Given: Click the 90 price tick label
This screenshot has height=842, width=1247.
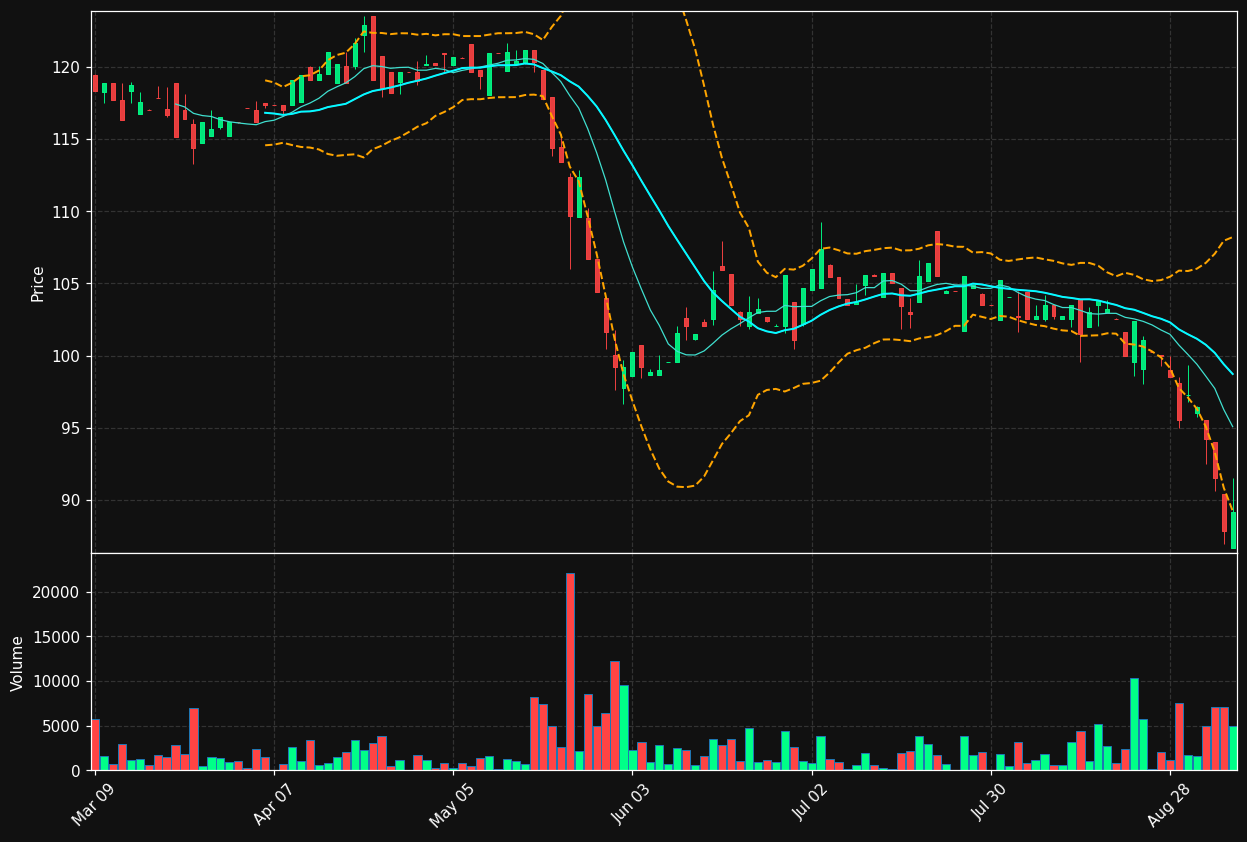Looking at the screenshot, I should (71, 501).
